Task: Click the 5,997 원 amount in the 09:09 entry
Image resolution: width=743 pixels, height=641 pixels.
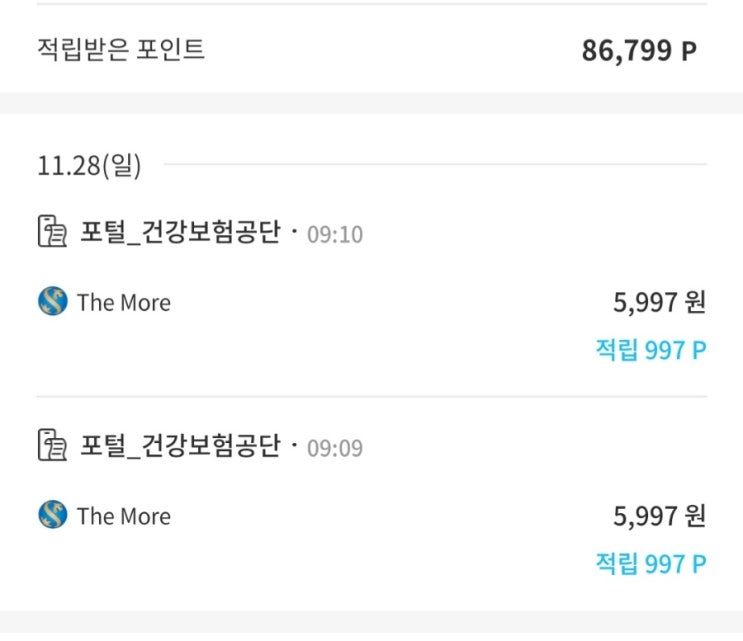Action: (x=658, y=516)
